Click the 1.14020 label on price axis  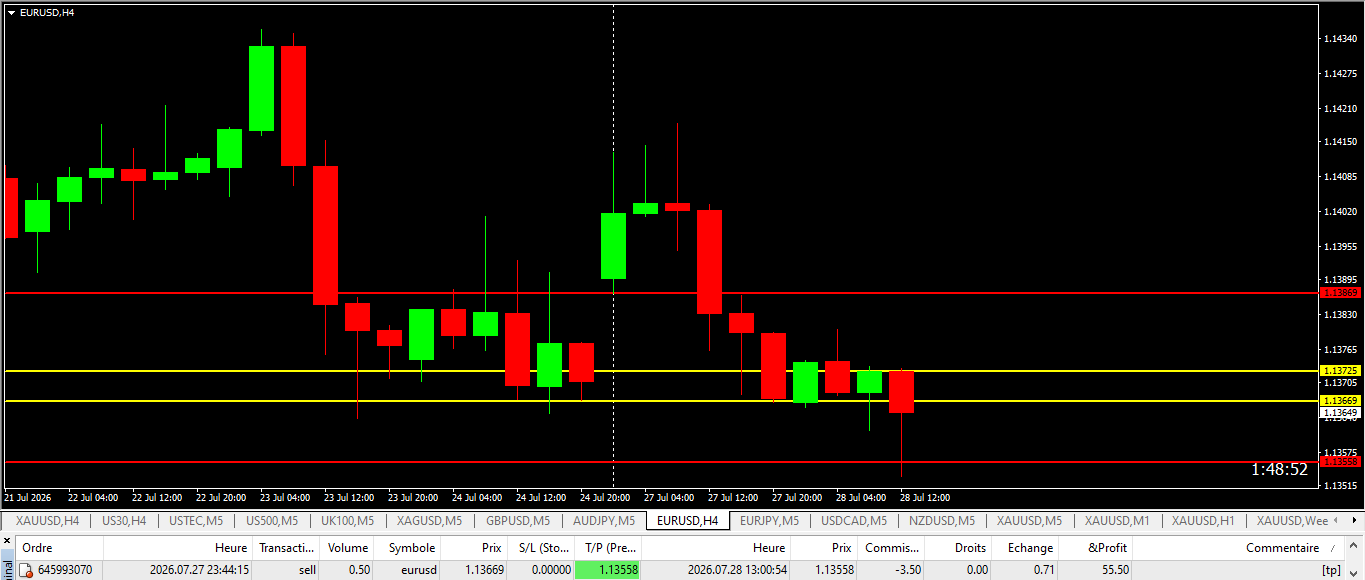pos(1340,212)
